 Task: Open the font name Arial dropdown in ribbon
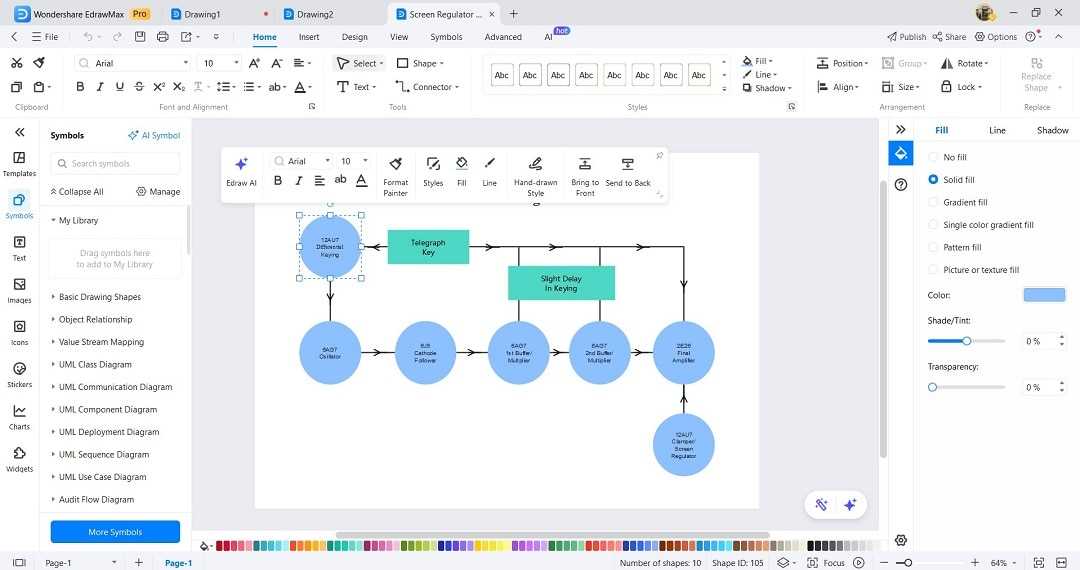point(132,63)
